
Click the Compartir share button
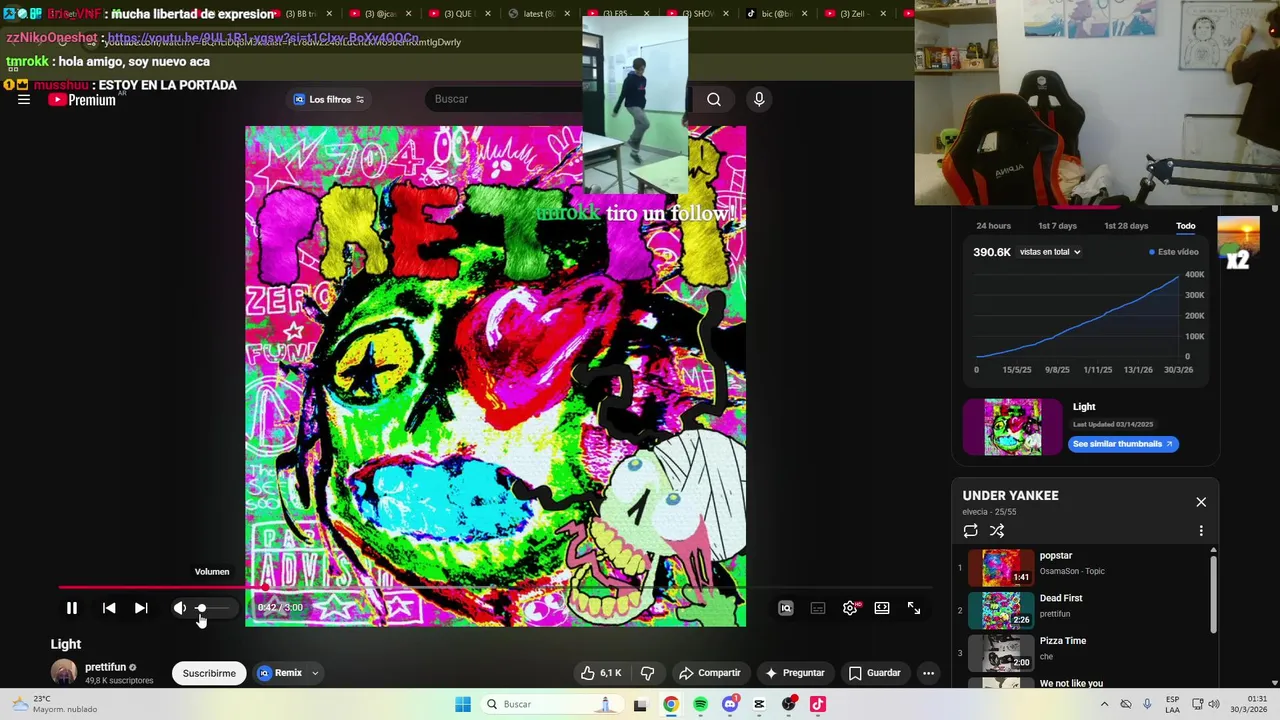[709, 673]
